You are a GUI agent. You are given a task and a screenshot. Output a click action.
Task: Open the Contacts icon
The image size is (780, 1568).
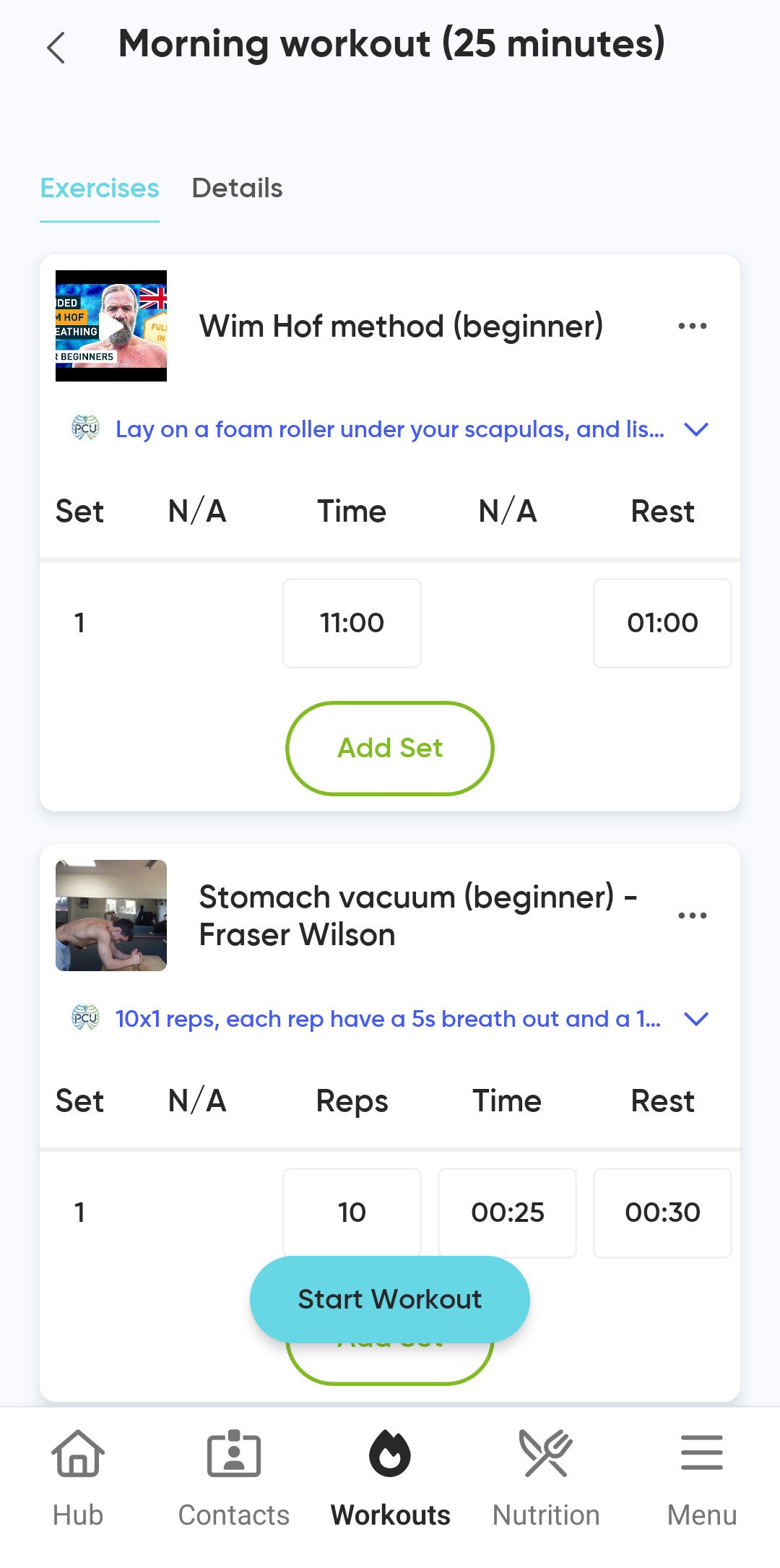[x=233, y=1454]
